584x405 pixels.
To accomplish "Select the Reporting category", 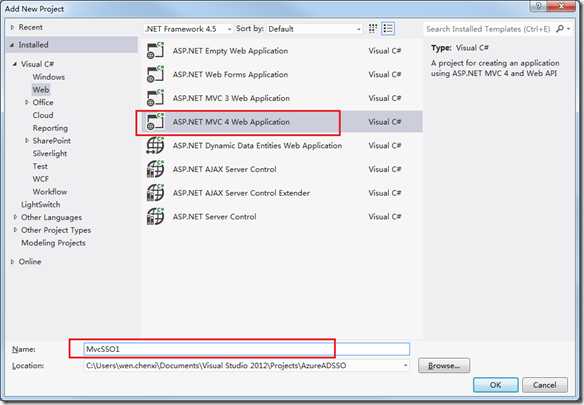I will (50, 128).
